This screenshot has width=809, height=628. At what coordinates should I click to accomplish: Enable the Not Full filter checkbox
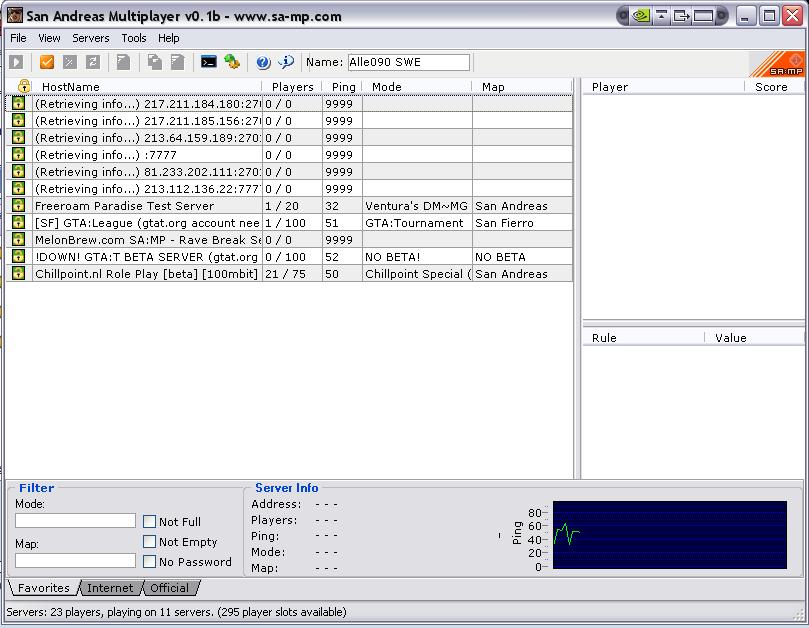pyautogui.click(x=149, y=522)
